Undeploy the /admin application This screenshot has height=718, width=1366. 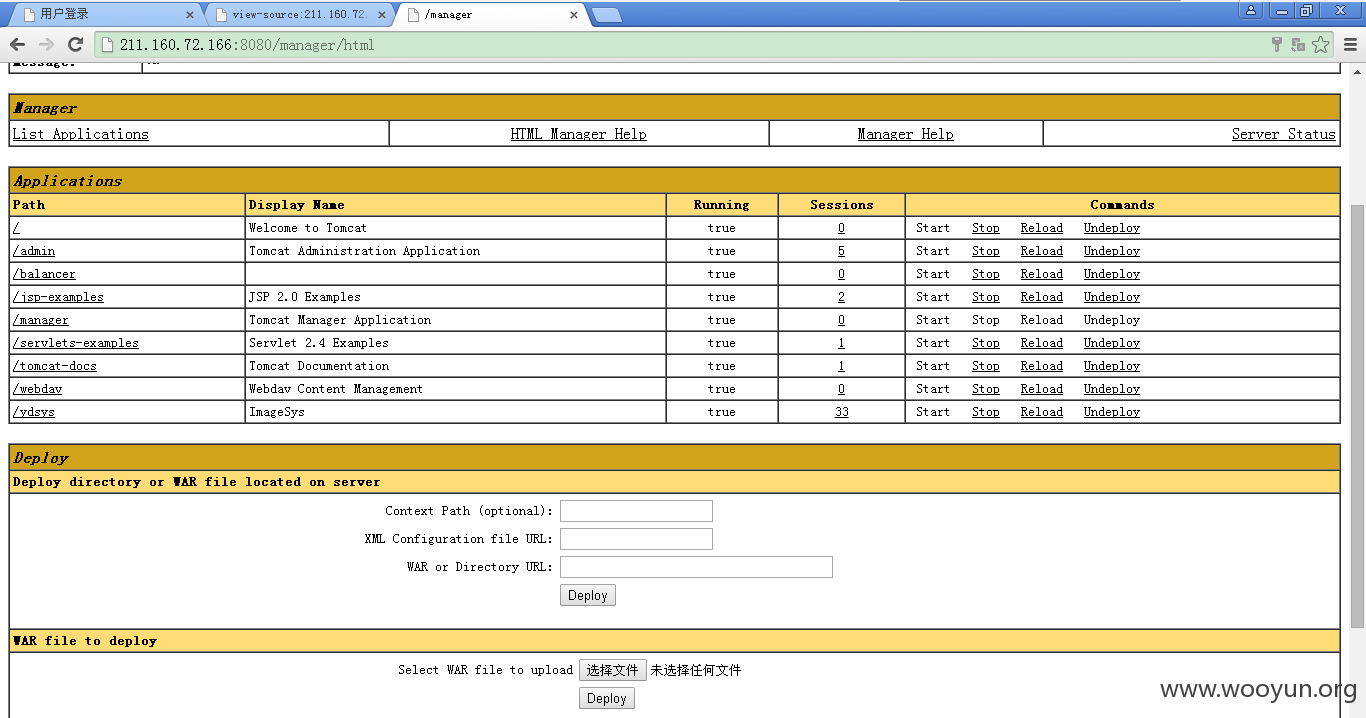tap(1112, 251)
